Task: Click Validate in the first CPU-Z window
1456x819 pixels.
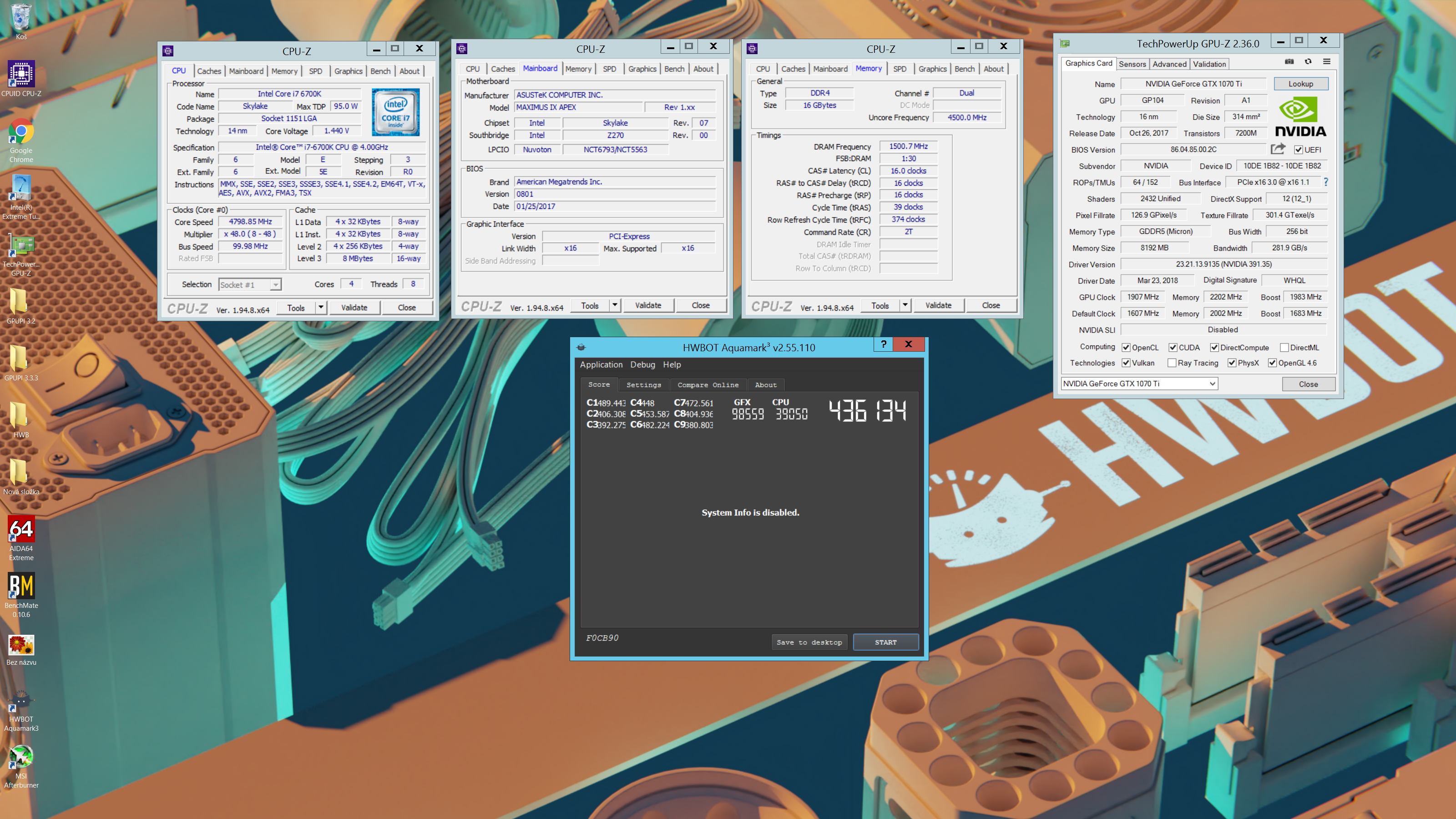Action: 354,308
